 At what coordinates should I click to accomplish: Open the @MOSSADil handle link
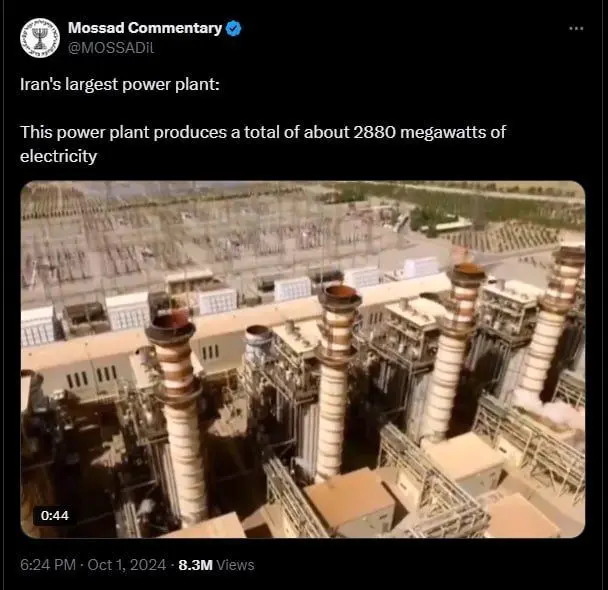tap(111, 48)
